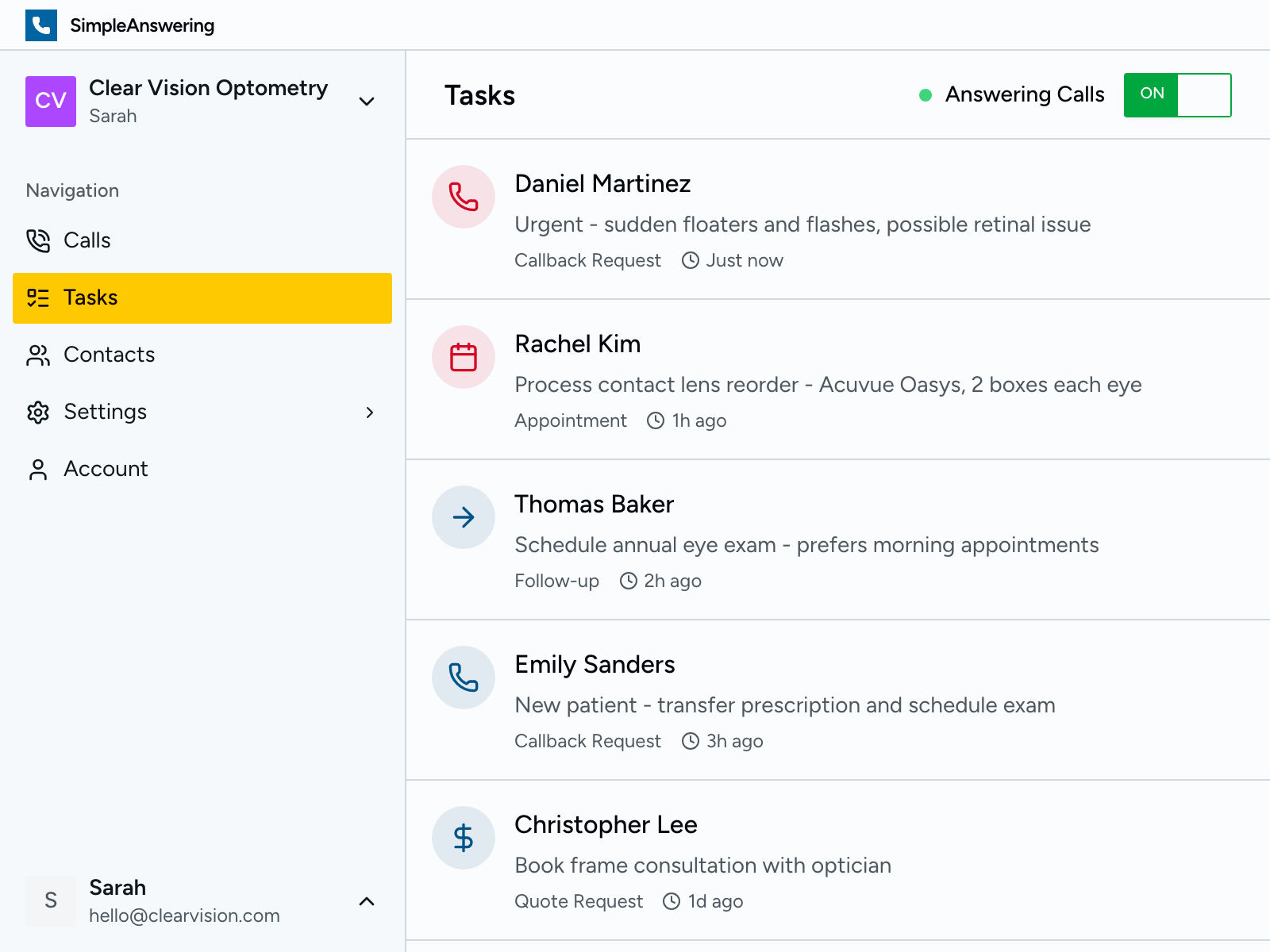Screen dimensions: 1270x952
Task: Turn off the Answering Calls switch
Action: [x=1177, y=94]
